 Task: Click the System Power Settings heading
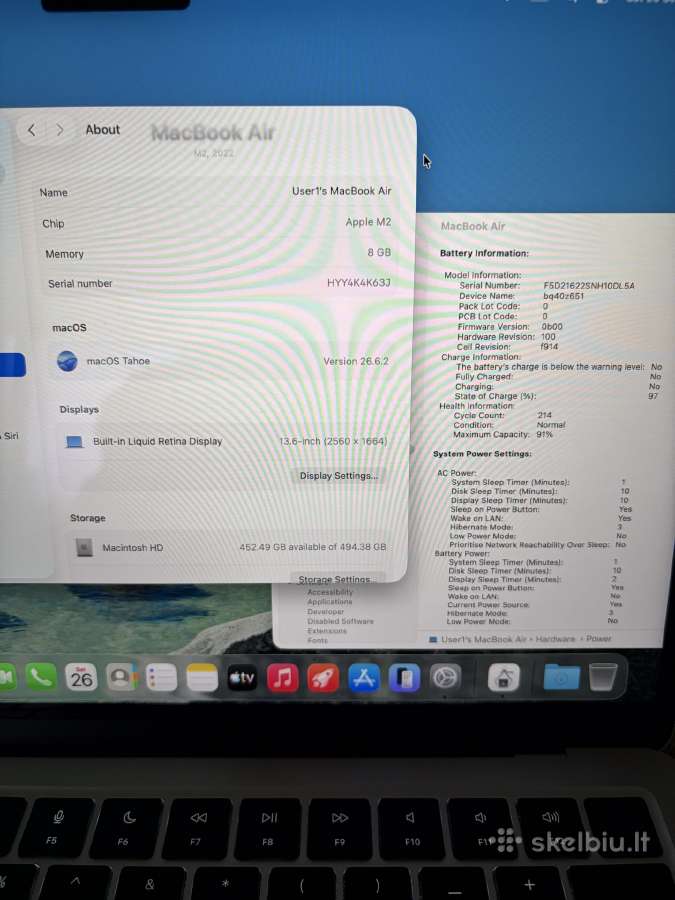pos(482,454)
